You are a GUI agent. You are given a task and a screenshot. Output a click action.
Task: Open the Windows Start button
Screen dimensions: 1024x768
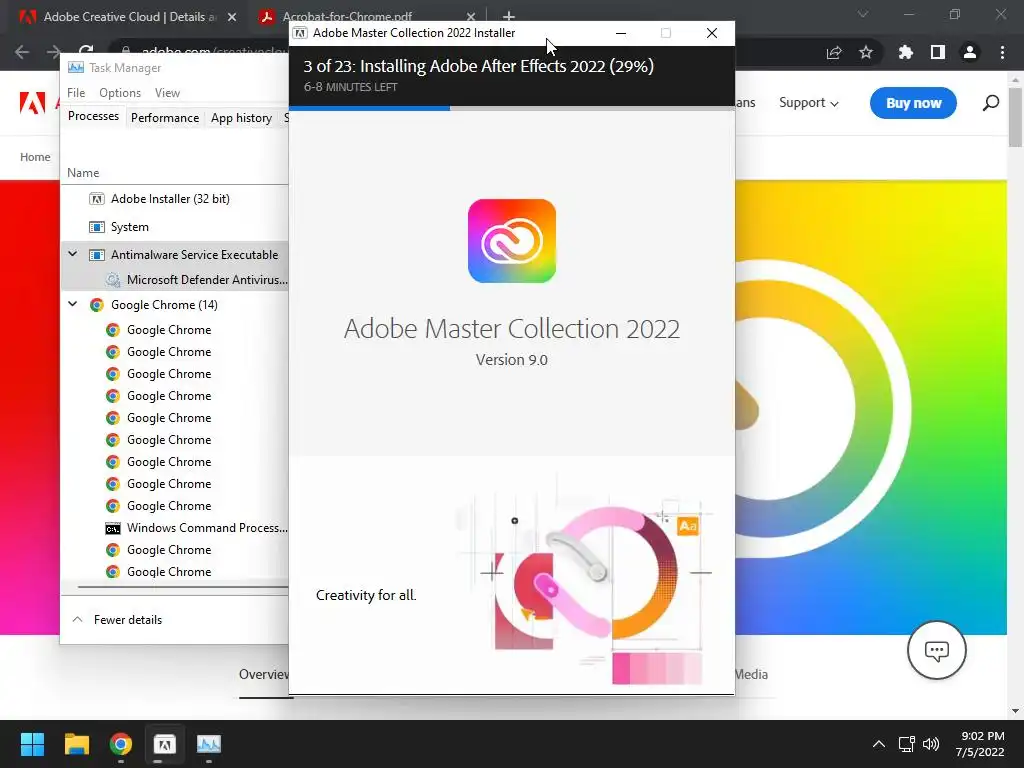point(32,744)
